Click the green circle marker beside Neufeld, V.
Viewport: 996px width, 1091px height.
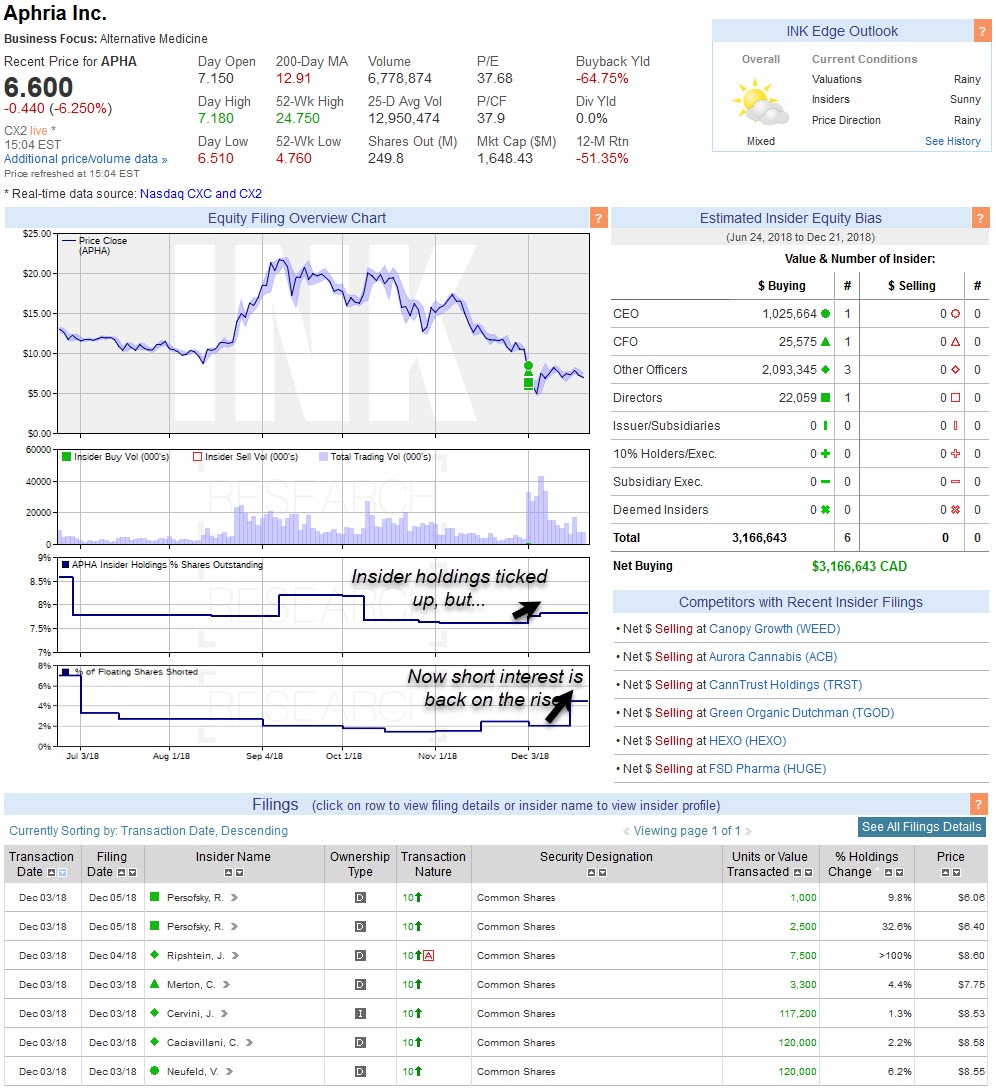(x=155, y=1071)
